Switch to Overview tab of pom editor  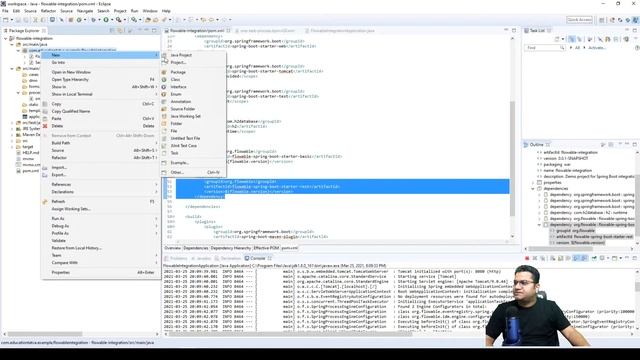tap(172, 248)
